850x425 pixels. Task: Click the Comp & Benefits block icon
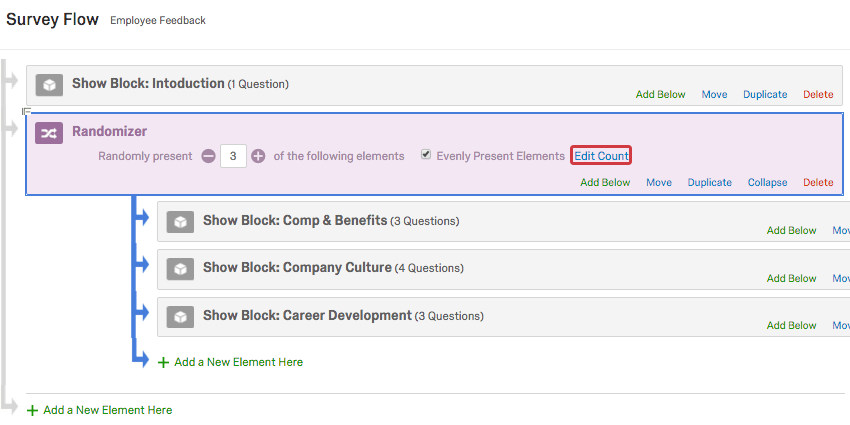180,221
